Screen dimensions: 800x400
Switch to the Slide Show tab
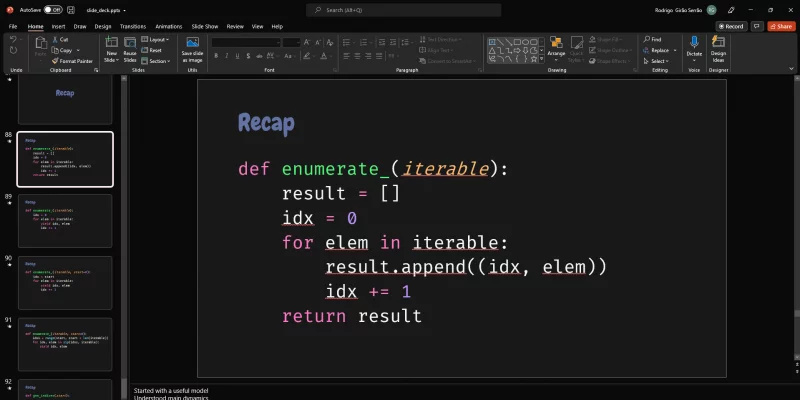click(x=205, y=27)
